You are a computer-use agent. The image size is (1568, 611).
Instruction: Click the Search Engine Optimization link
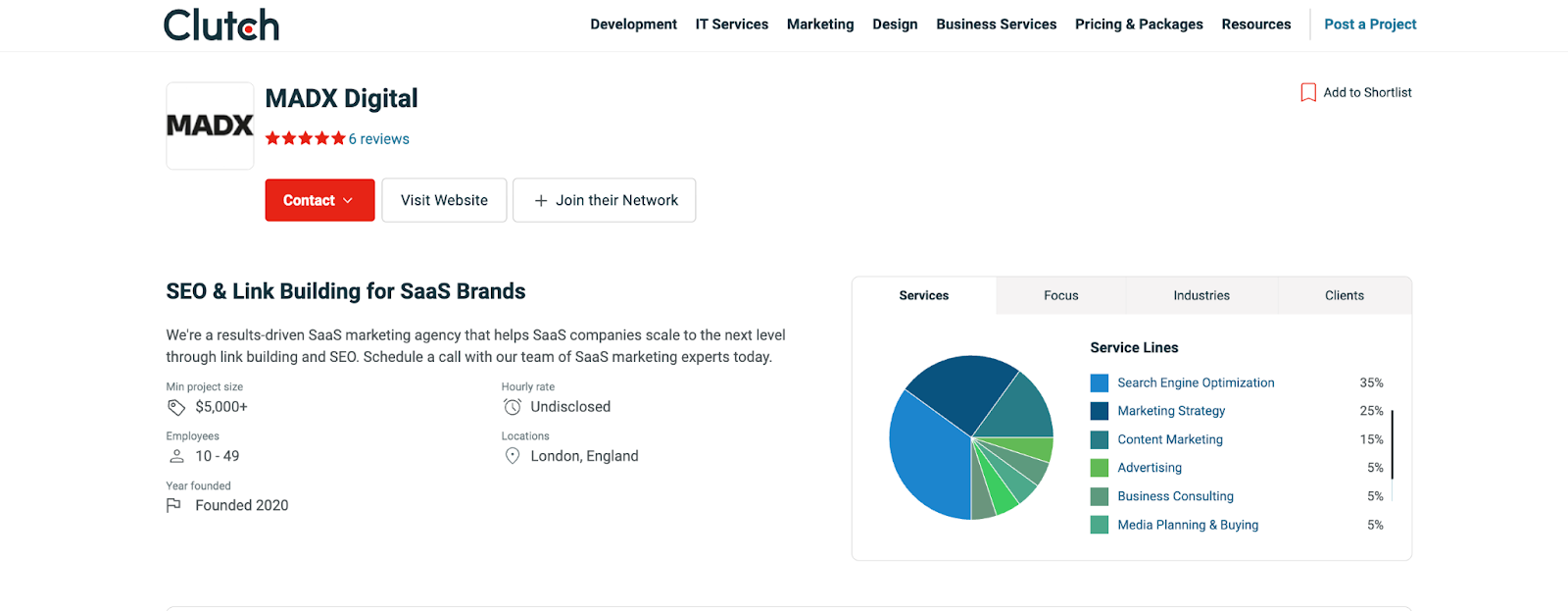tap(1196, 382)
